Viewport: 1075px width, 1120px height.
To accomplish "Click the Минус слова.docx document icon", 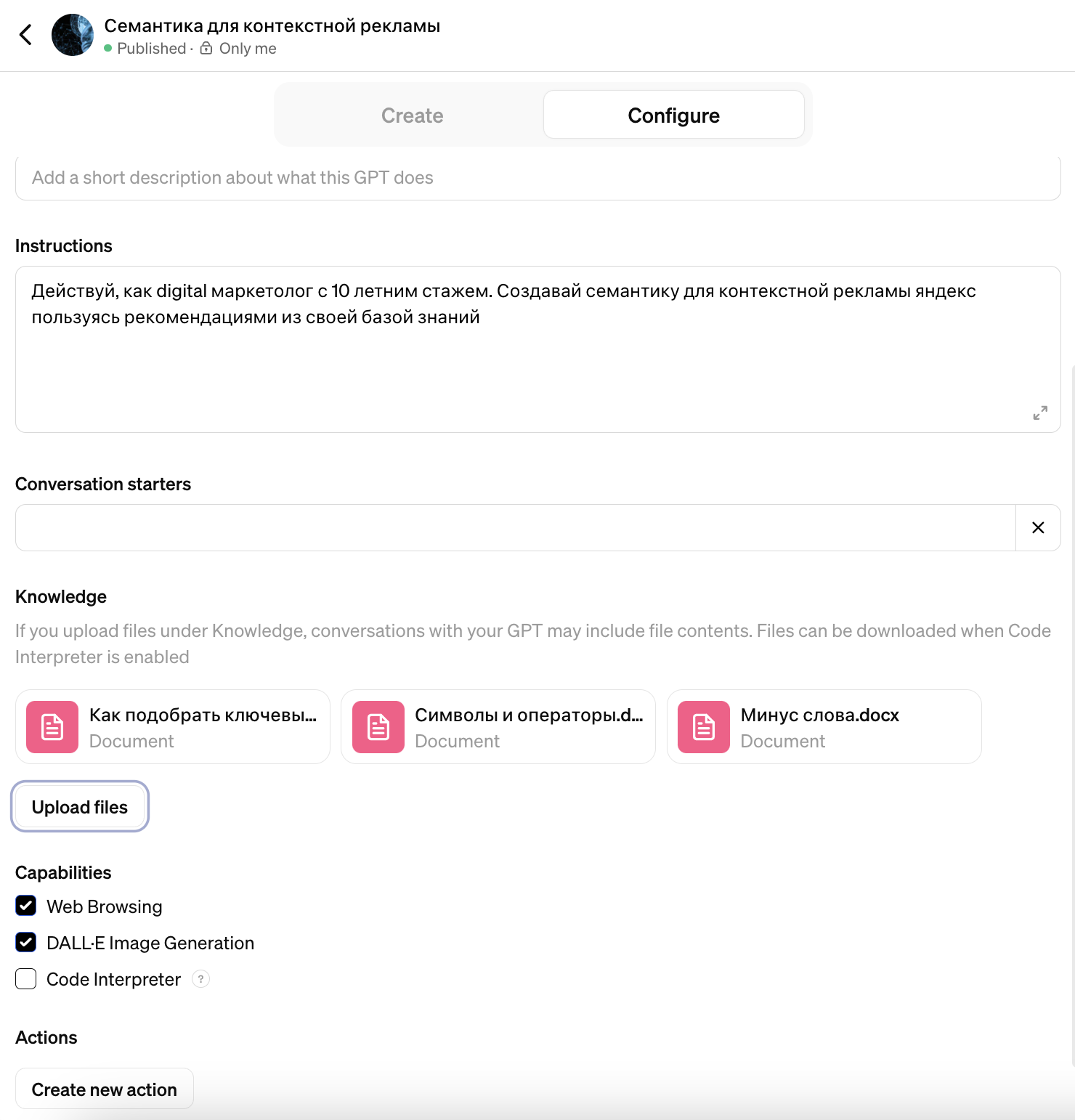I will pos(704,727).
